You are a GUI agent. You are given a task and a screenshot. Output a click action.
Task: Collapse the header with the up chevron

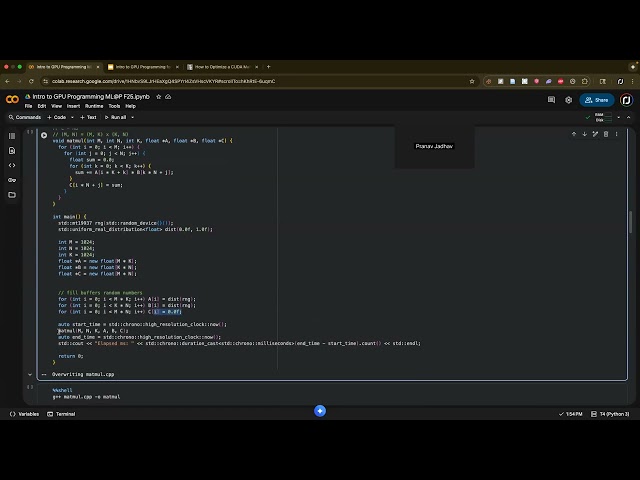[629, 117]
